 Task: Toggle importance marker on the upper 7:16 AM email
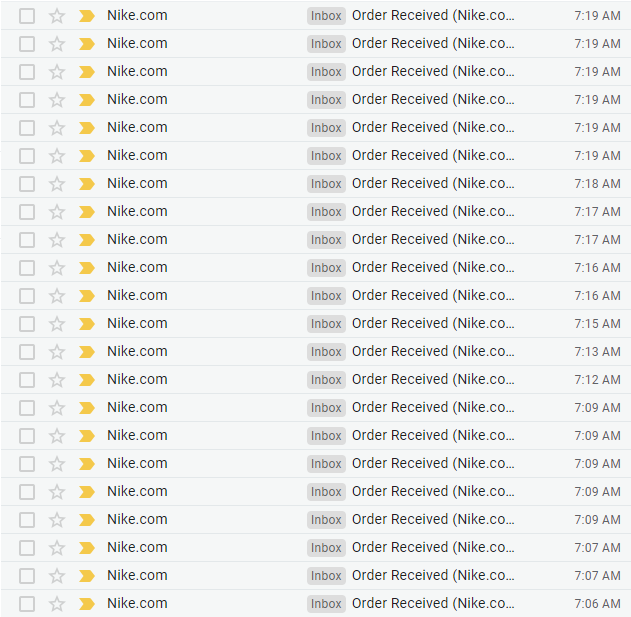pos(87,268)
